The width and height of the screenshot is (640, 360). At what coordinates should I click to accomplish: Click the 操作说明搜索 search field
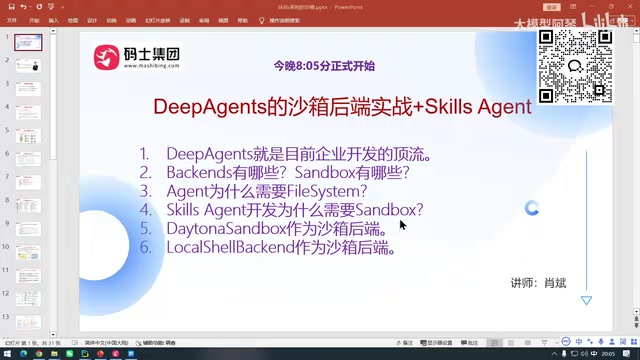(284, 20)
